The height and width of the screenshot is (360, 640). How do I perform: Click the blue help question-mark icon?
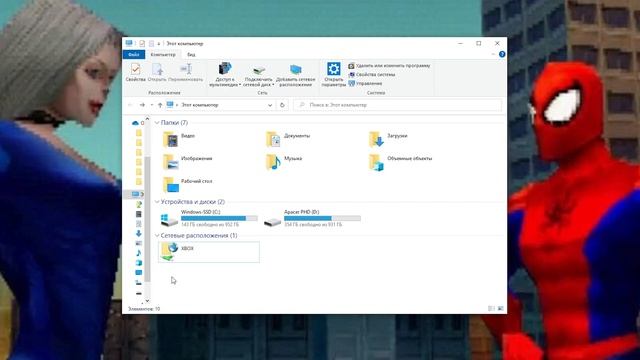tap(502, 54)
